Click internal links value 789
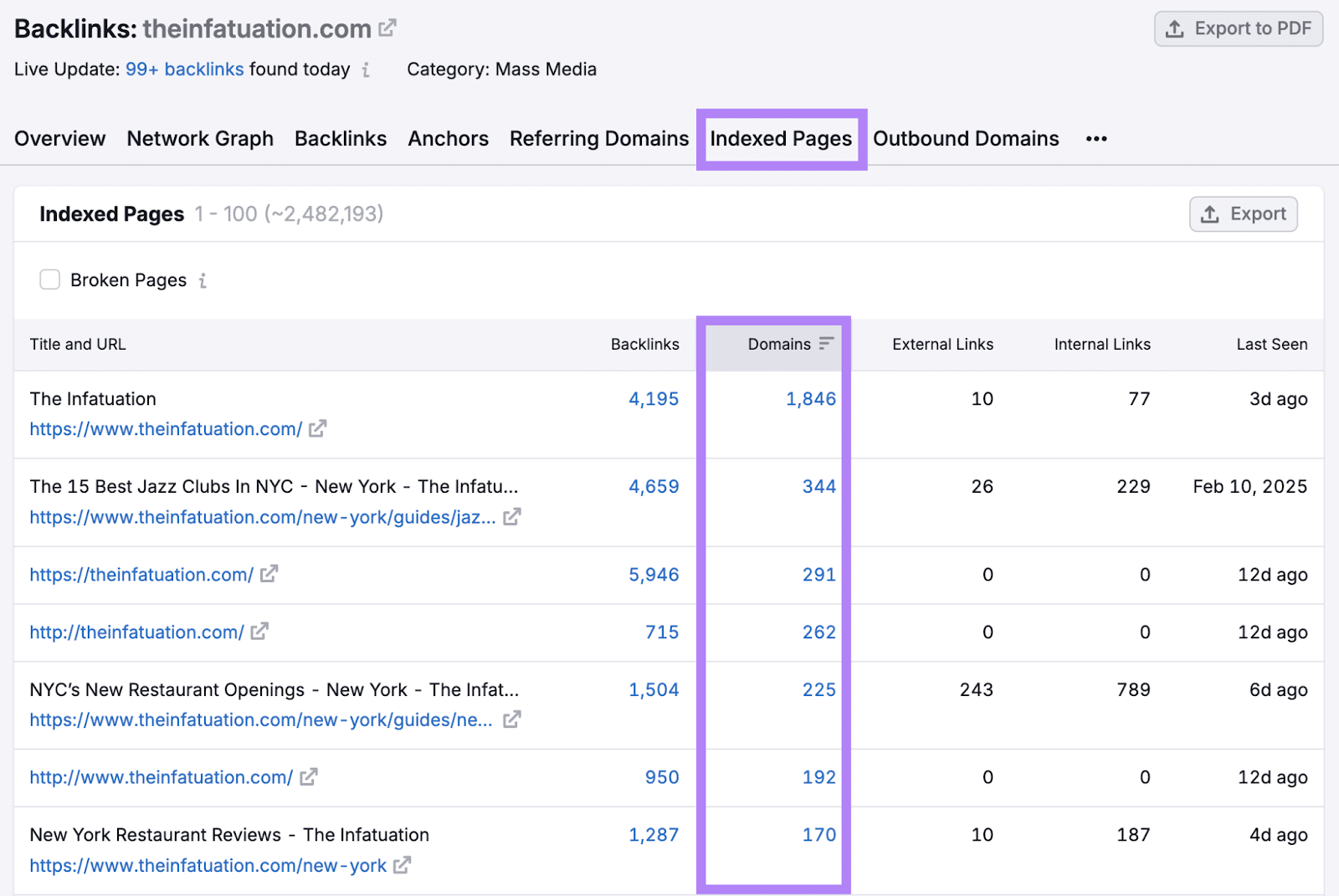The height and width of the screenshot is (896, 1339). click(1134, 690)
